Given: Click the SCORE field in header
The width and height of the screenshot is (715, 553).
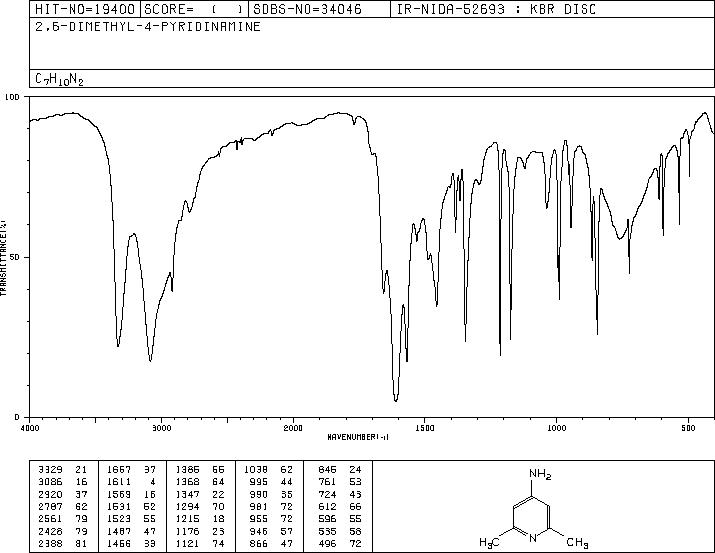Looking at the screenshot, I should click(x=195, y=9).
